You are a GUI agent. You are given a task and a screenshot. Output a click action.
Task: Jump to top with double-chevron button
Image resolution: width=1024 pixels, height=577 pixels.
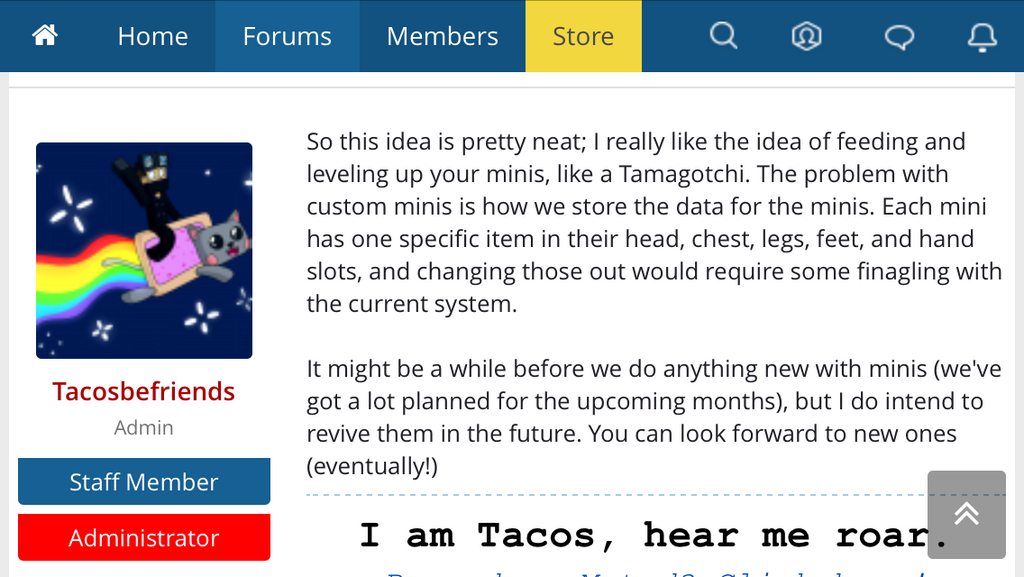967,514
